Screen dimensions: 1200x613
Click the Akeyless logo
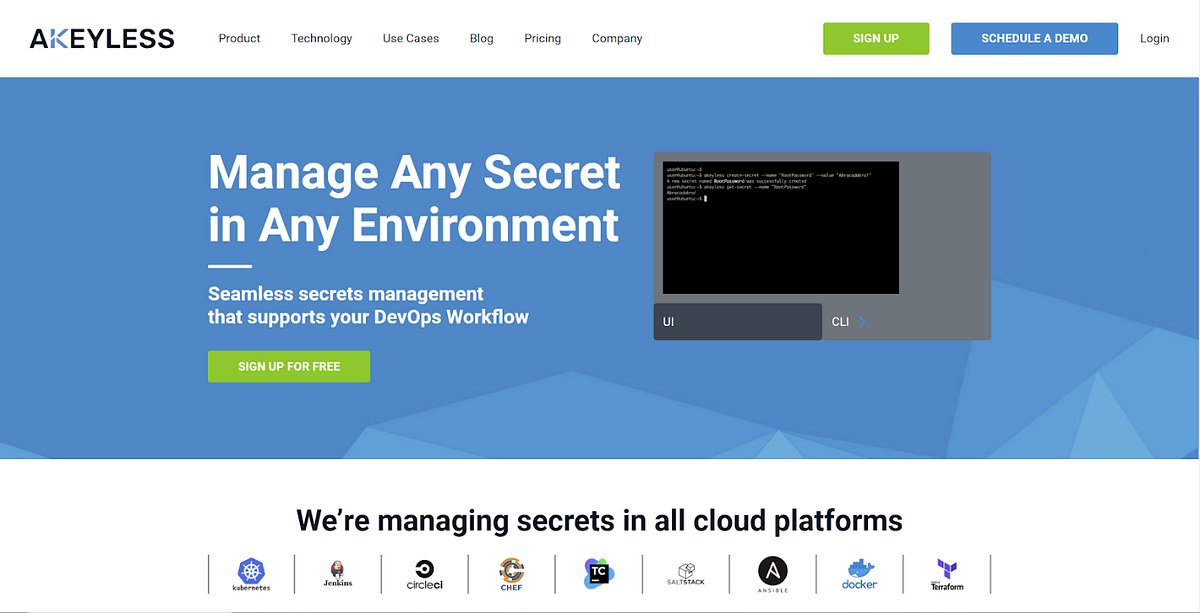[102, 39]
